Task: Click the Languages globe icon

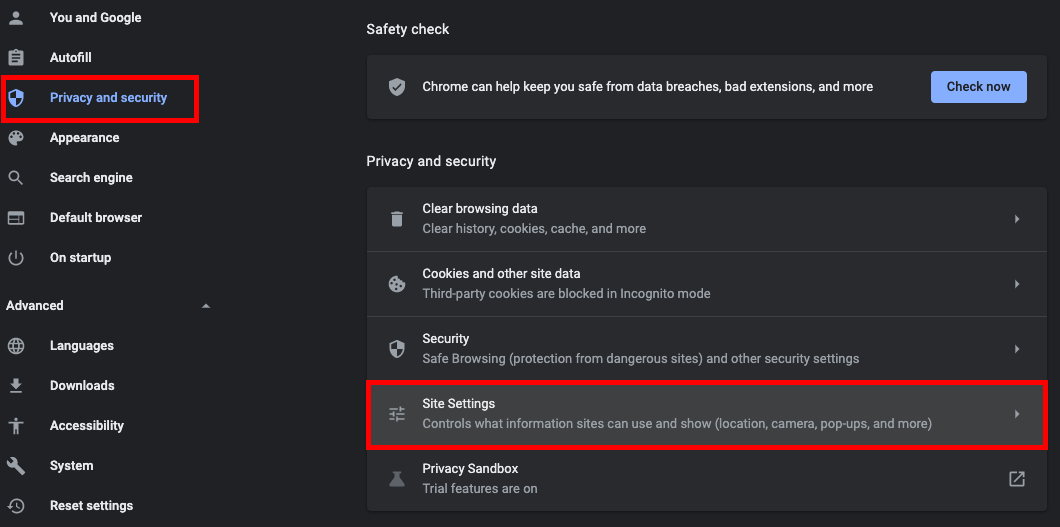Action: pyautogui.click(x=16, y=346)
